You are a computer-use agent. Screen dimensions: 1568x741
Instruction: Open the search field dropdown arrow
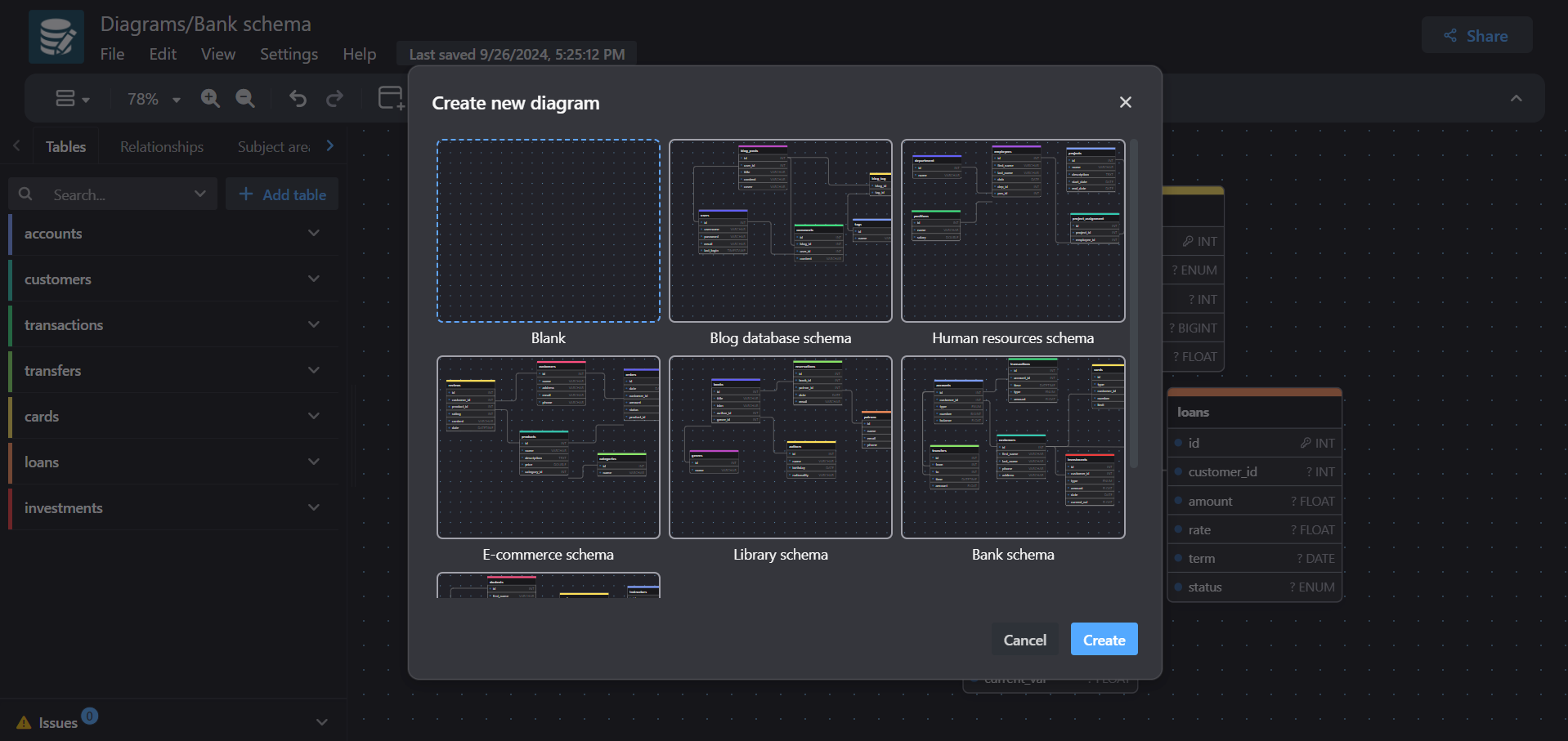click(x=200, y=194)
